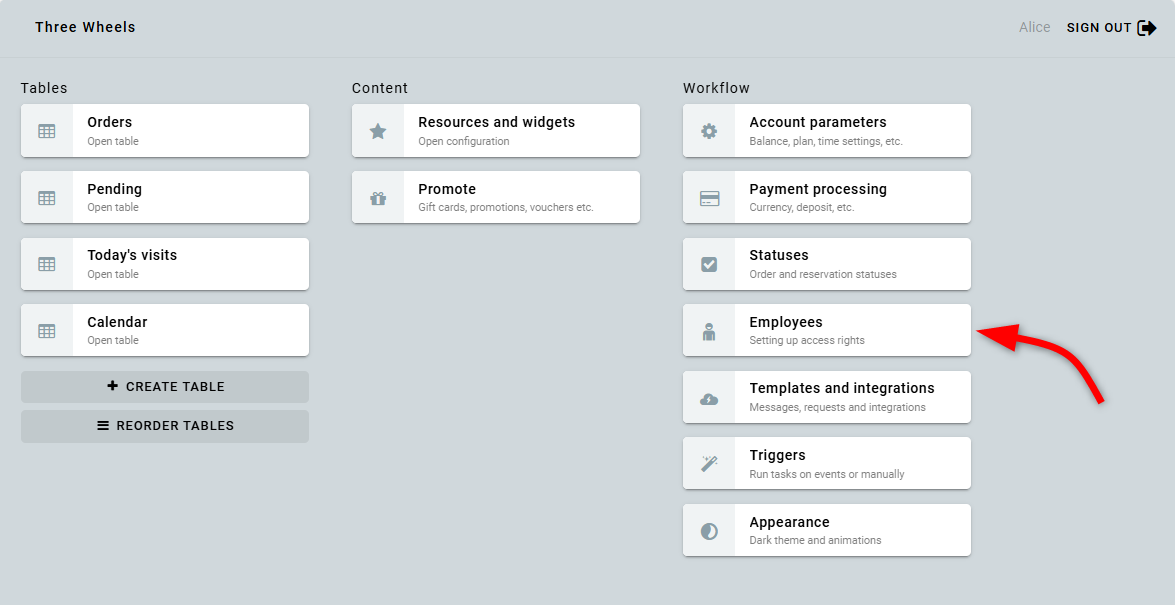1175x605 pixels.
Task: Click the person icon for Employees
Action: click(x=709, y=331)
